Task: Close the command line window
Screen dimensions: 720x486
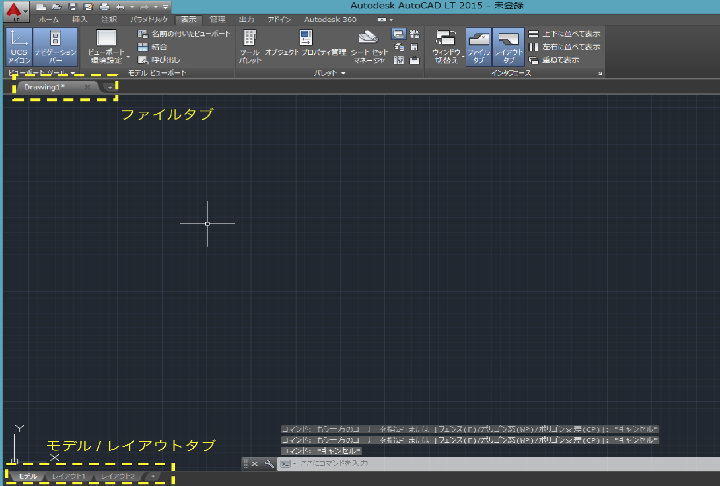Action: (x=255, y=464)
